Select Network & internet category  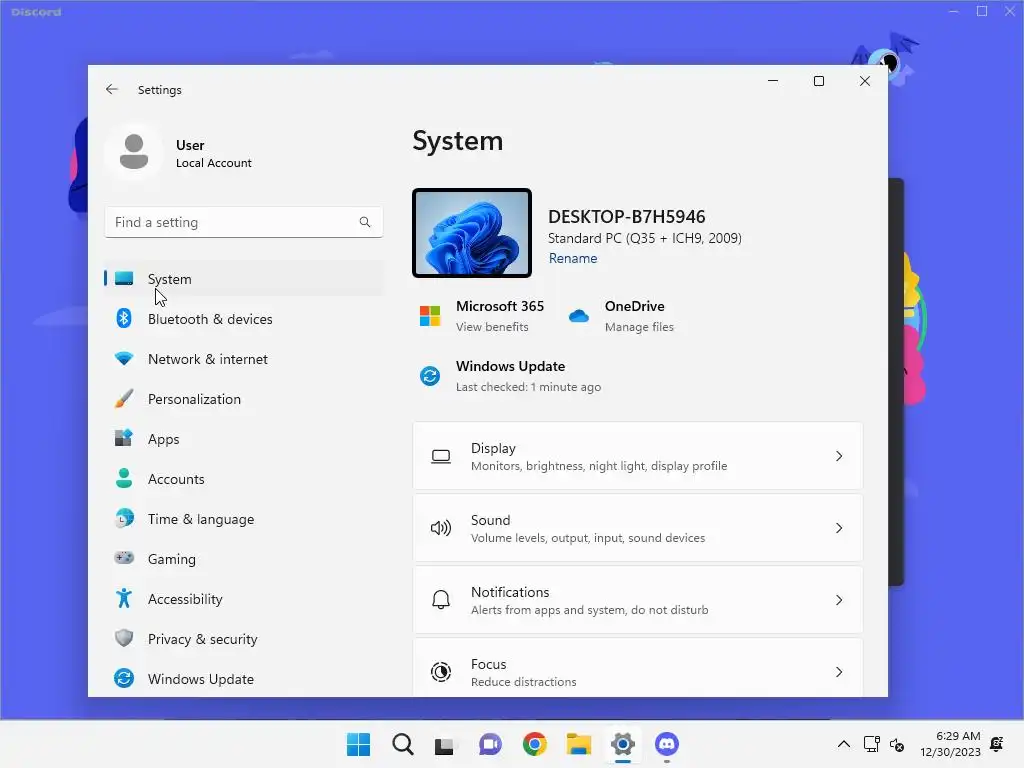point(244,359)
